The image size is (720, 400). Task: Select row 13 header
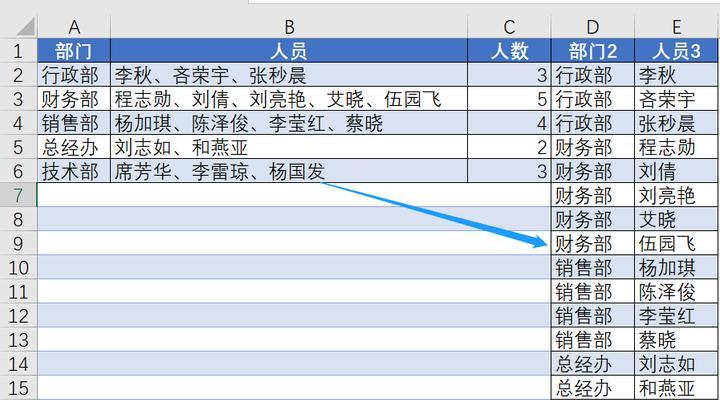18,340
